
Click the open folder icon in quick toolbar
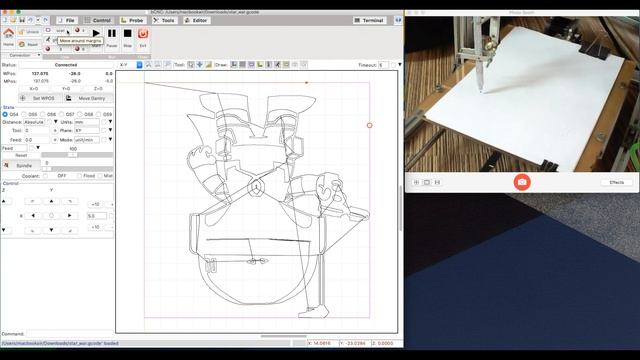tap(13, 20)
